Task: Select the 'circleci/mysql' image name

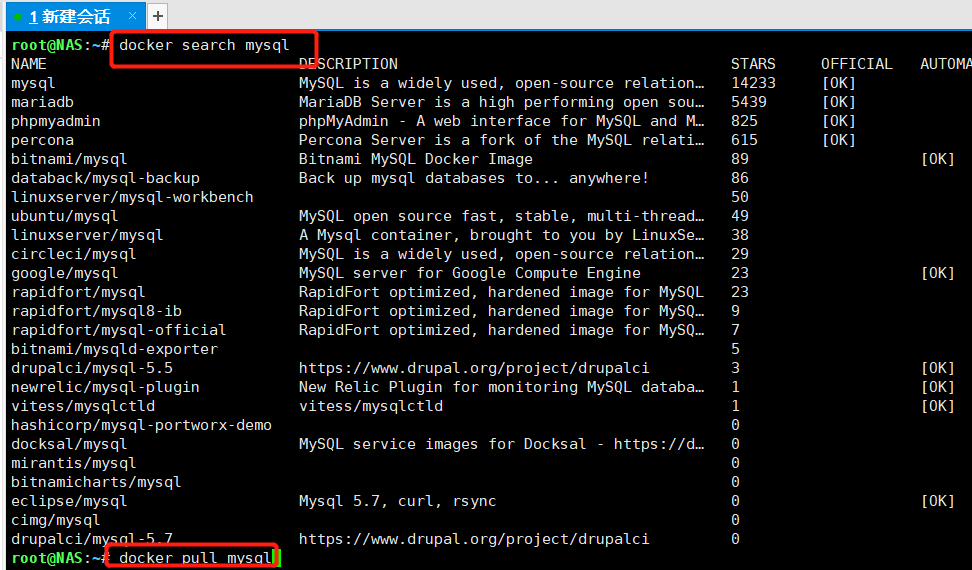Action: (73, 254)
